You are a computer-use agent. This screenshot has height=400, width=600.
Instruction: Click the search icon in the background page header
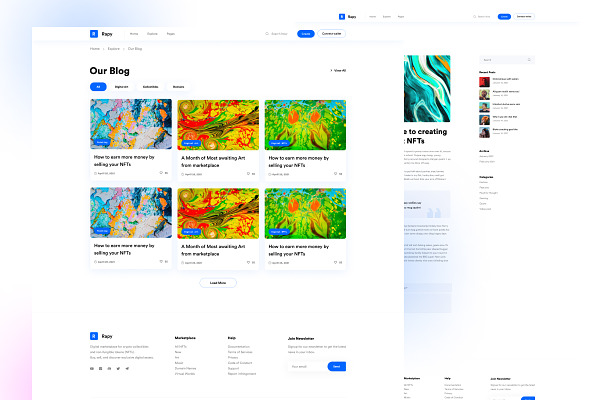pyautogui.click(x=474, y=16)
